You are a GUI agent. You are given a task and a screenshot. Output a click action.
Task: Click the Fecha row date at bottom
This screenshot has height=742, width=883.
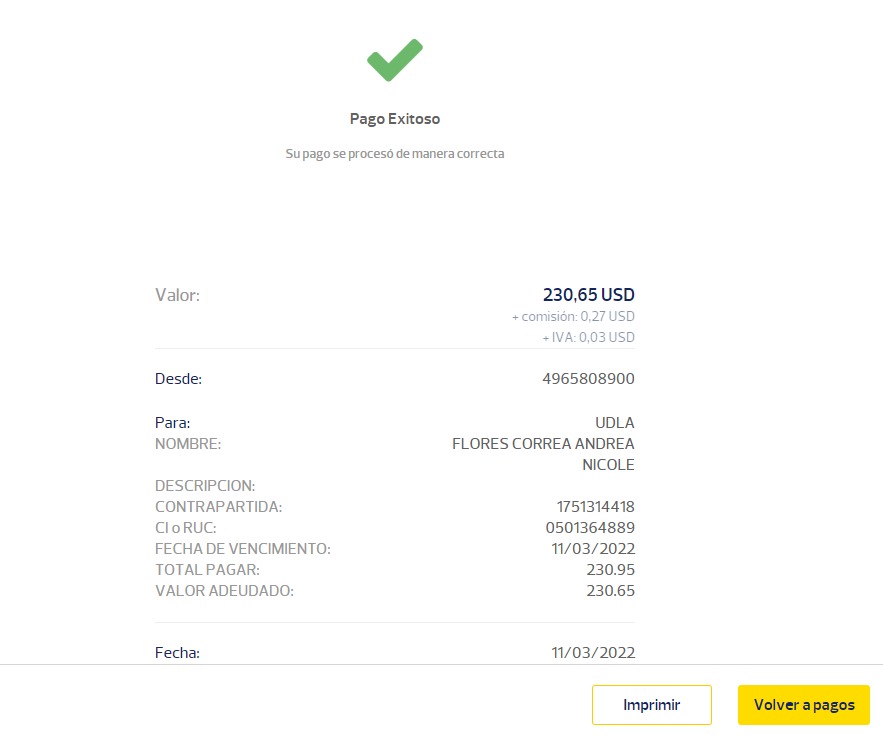(x=593, y=653)
